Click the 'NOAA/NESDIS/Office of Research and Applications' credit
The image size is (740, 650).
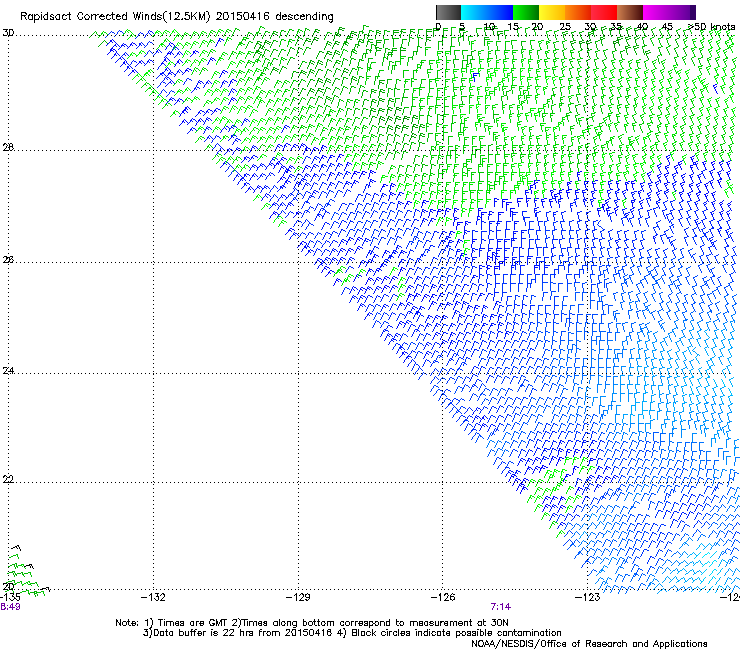(589, 644)
